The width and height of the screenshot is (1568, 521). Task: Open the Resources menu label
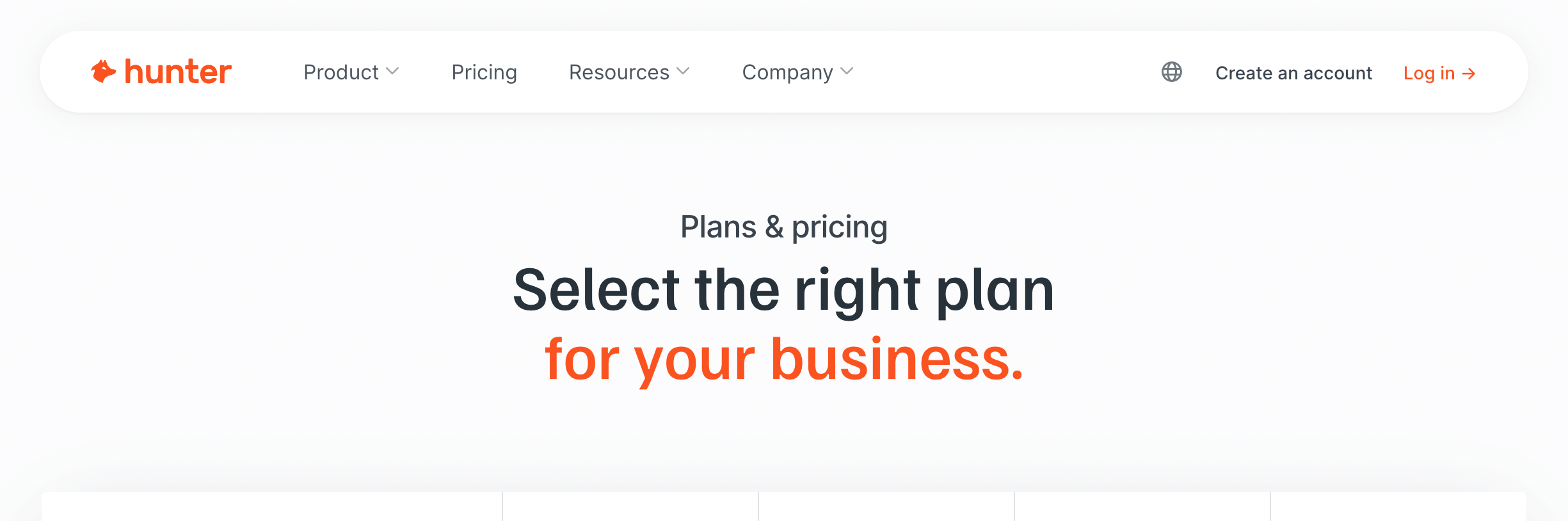(x=619, y=72)
